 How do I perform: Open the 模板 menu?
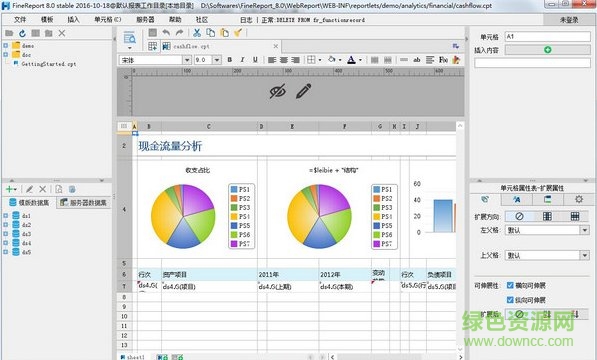point(47,20)
